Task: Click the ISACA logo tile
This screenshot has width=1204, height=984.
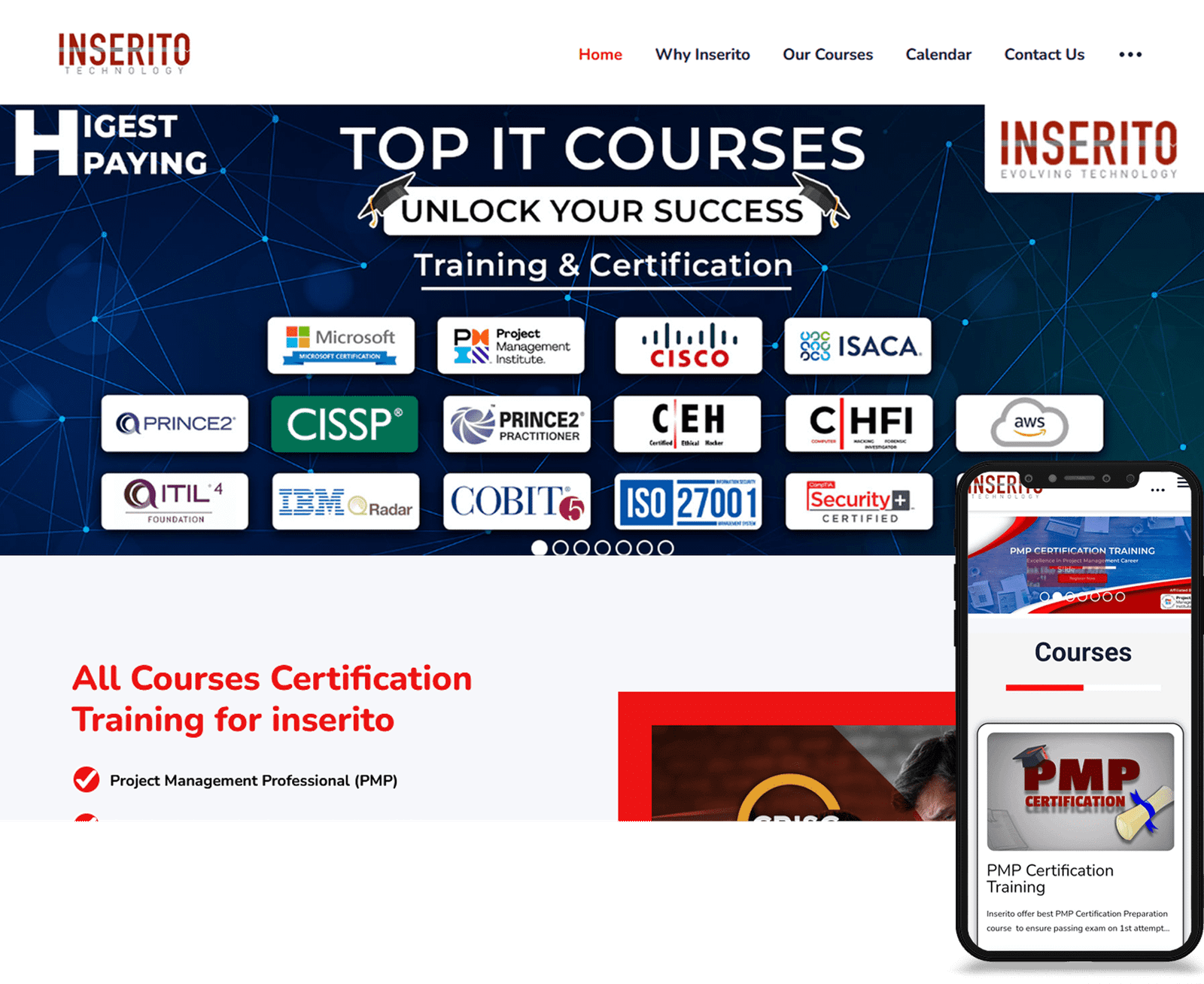Action: [858, 345]
